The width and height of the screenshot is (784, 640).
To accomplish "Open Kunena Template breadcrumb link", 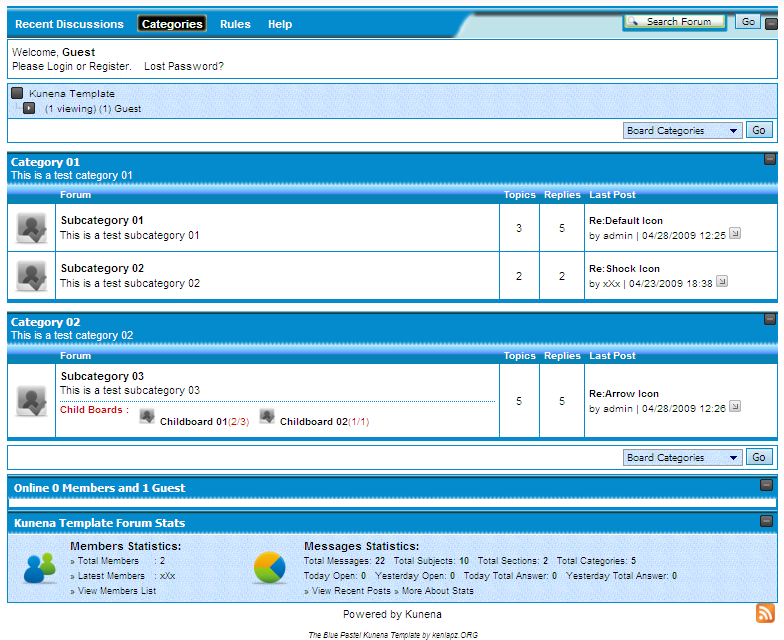I will pyautogui.click(x=72, y=94).
